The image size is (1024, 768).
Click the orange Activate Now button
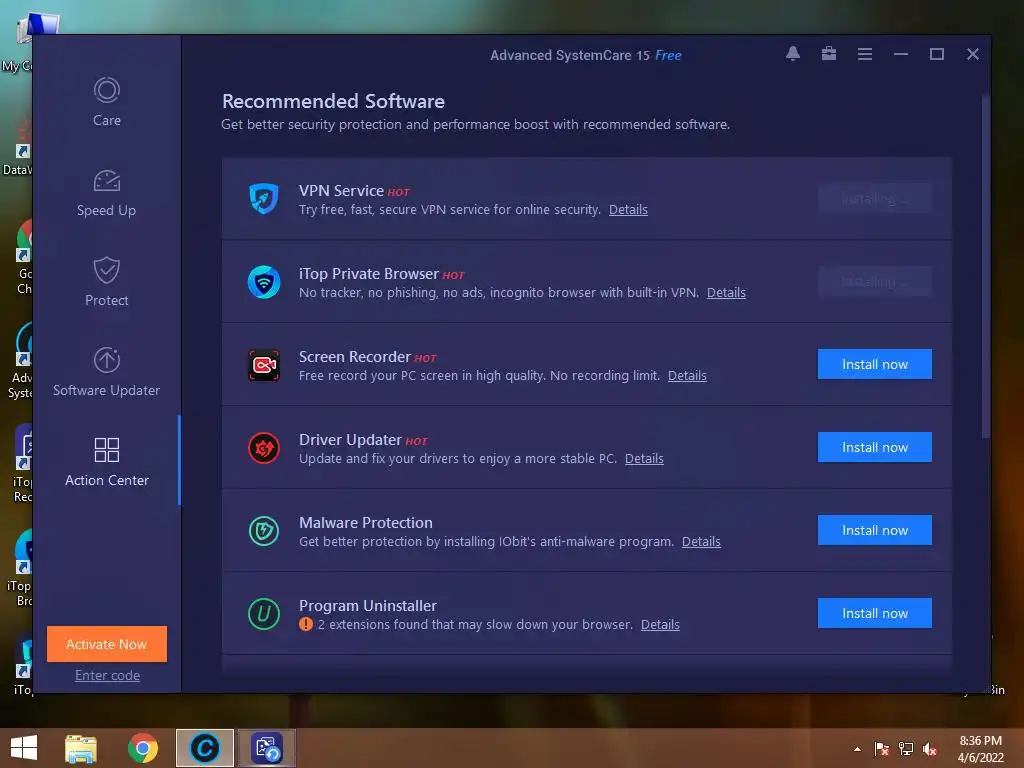tap(106, 644)
